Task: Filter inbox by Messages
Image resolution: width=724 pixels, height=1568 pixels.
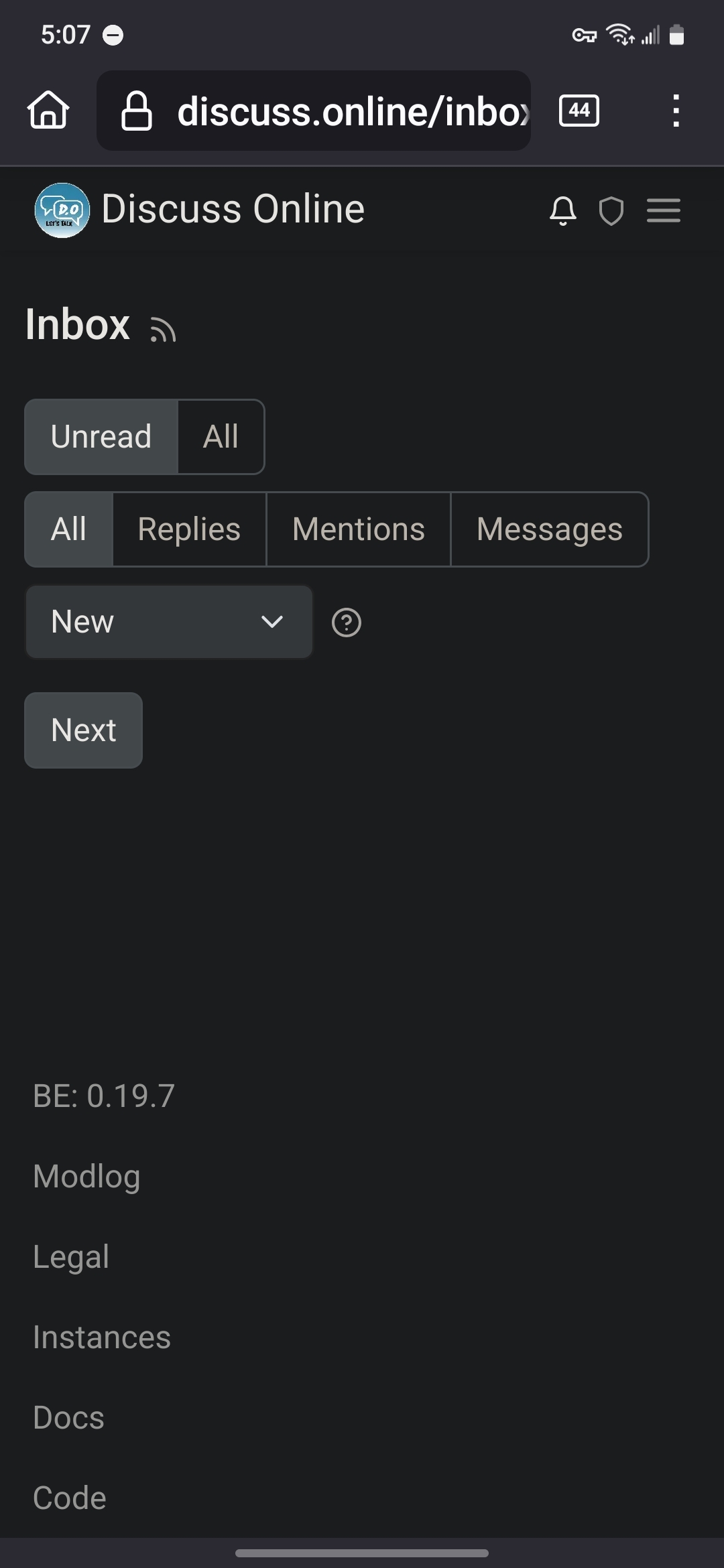Action: (x=550, y=529)
